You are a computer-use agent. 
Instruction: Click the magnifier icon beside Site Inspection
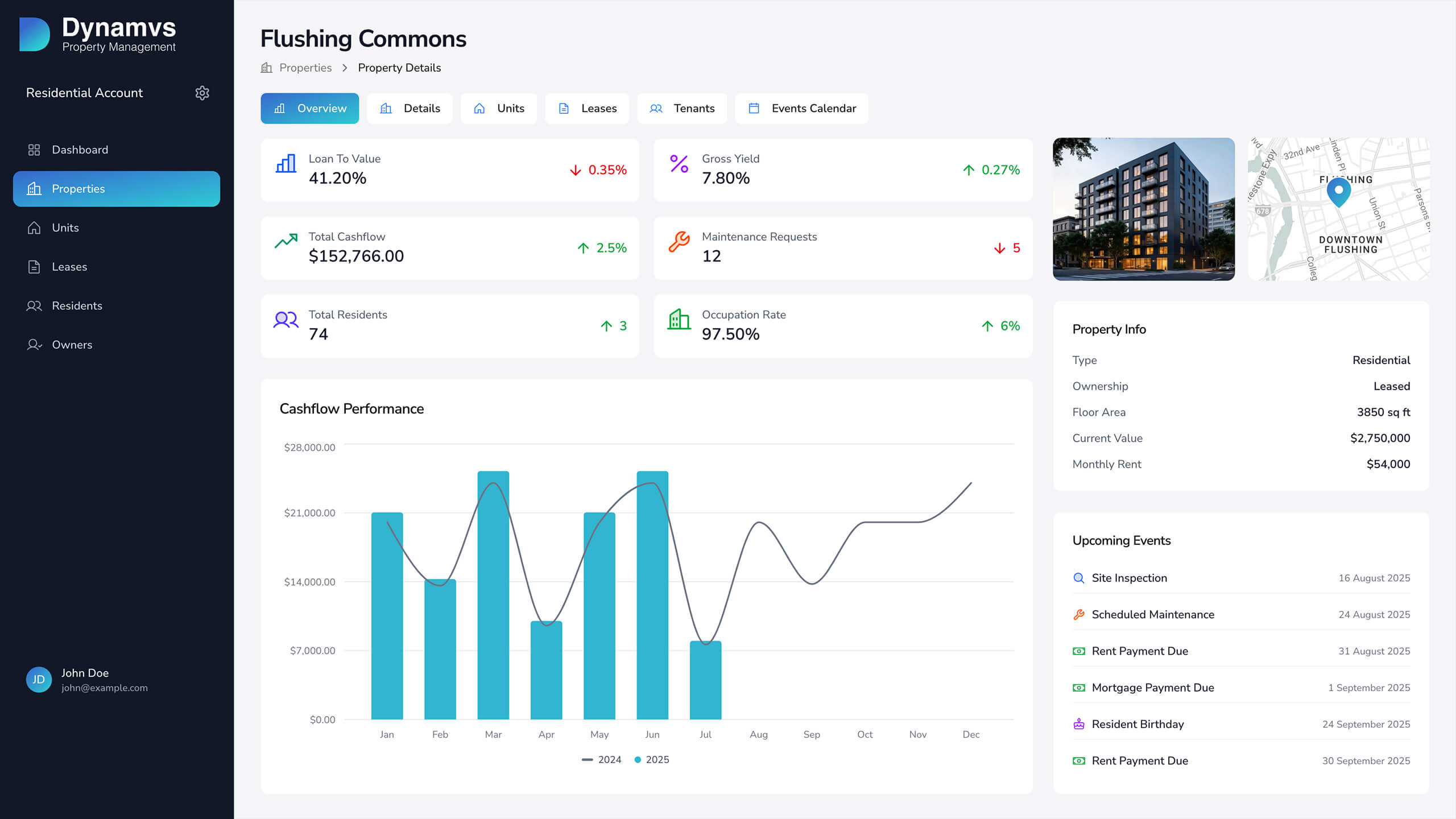(x=1078, y=578)
